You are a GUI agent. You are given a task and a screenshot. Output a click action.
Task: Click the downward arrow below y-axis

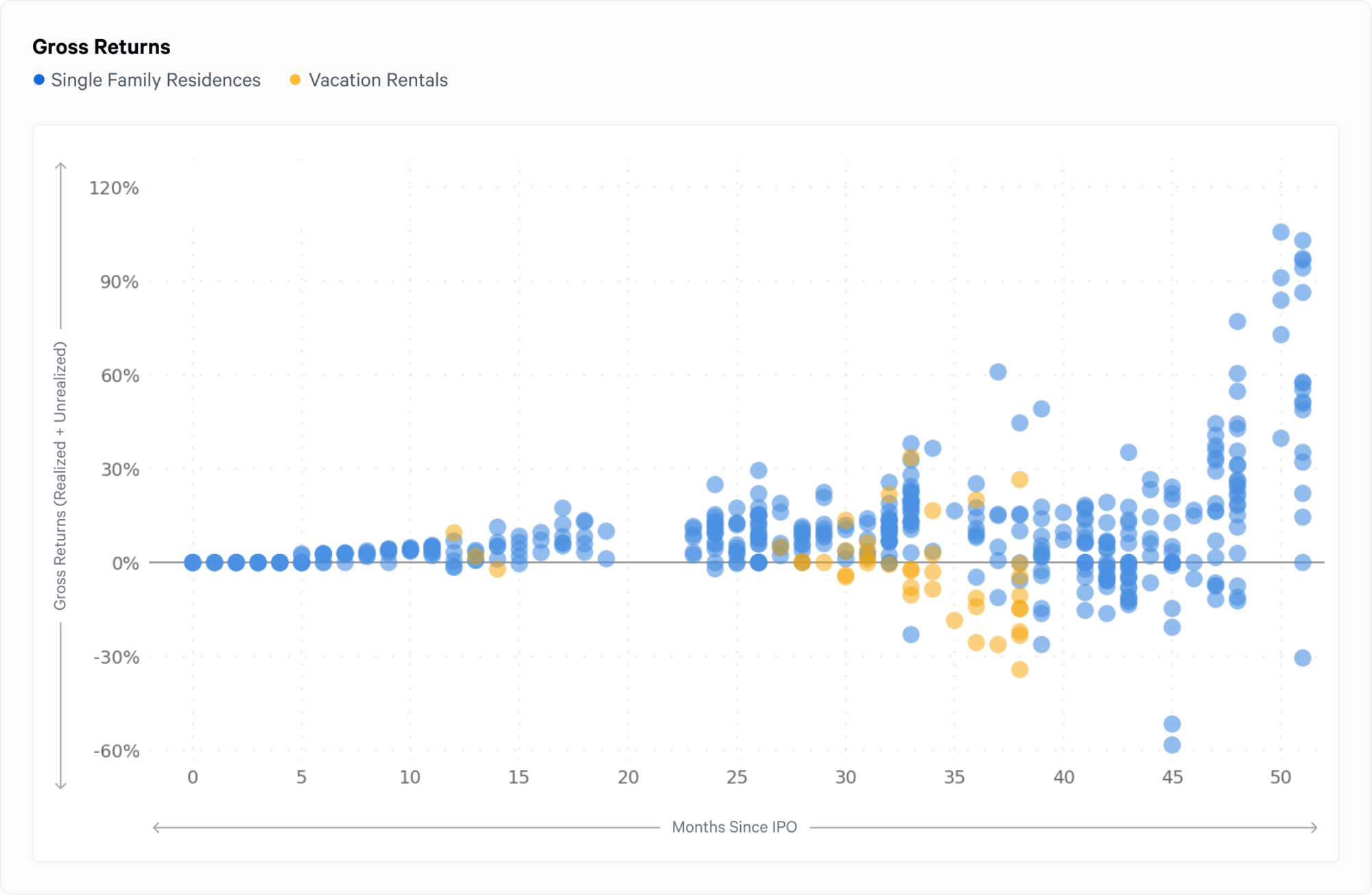tap(60, 786)
